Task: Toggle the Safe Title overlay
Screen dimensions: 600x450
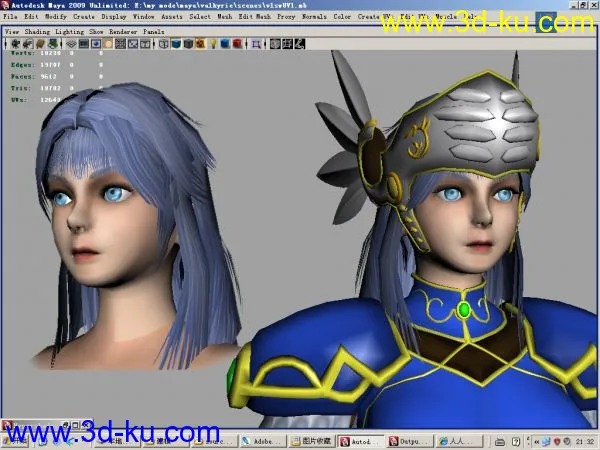Action: [x=145, y=44]
